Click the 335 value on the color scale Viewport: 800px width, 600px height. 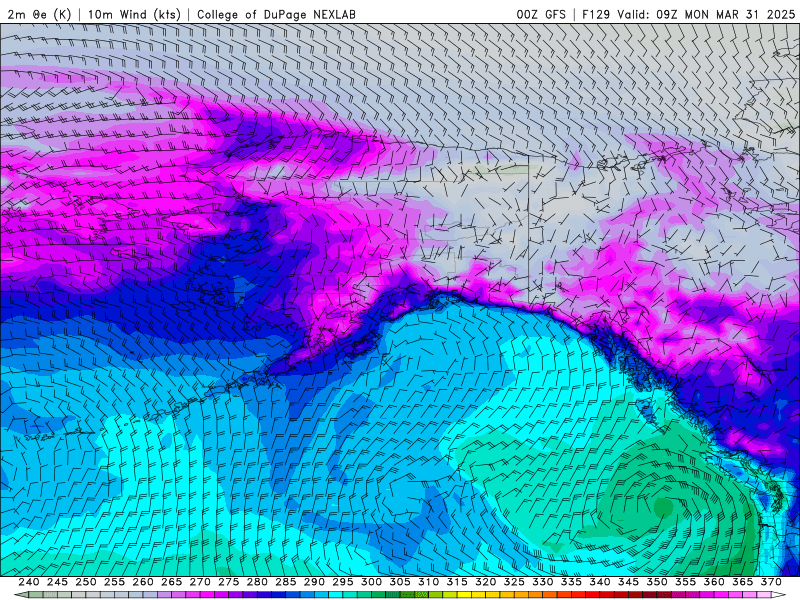(571, 582)
